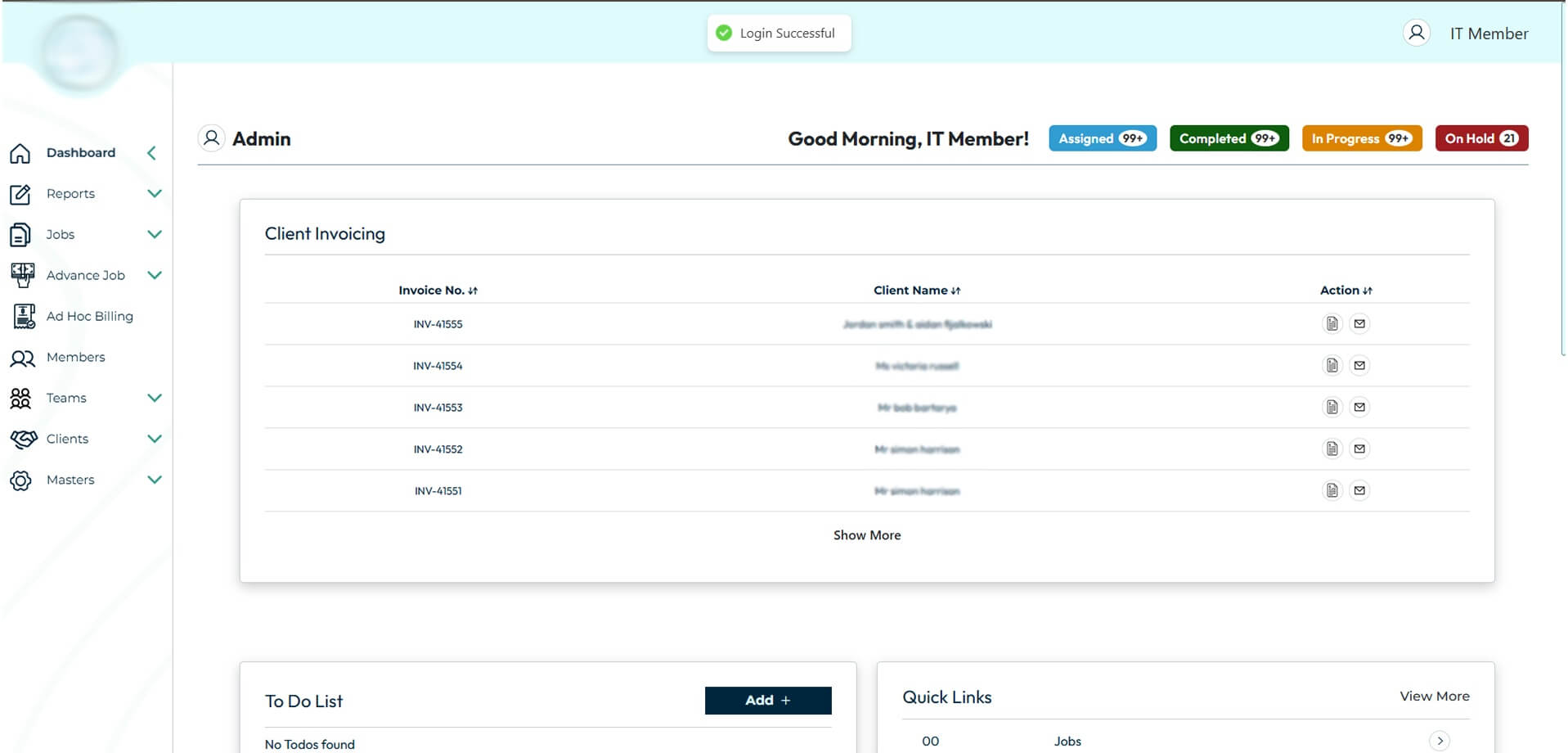Select the Ad Hoc Billing icon

click(24, 317)
